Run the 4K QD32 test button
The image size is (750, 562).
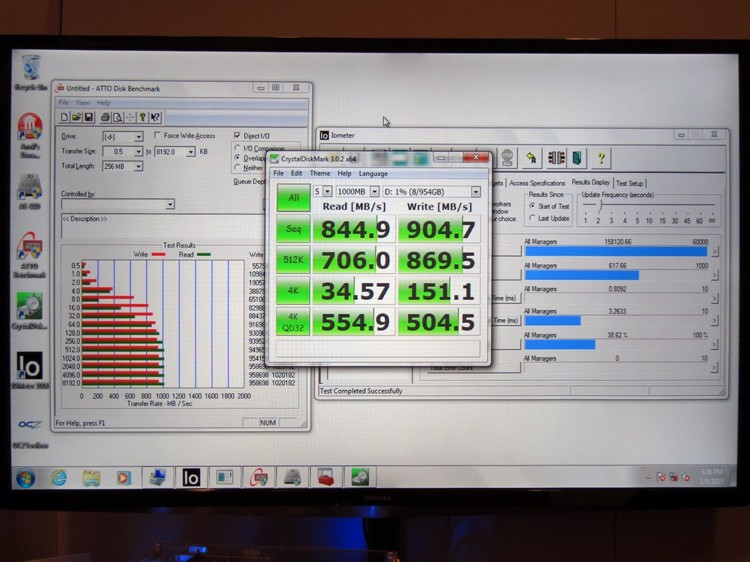pyautogui.click(x=294, y=321)
